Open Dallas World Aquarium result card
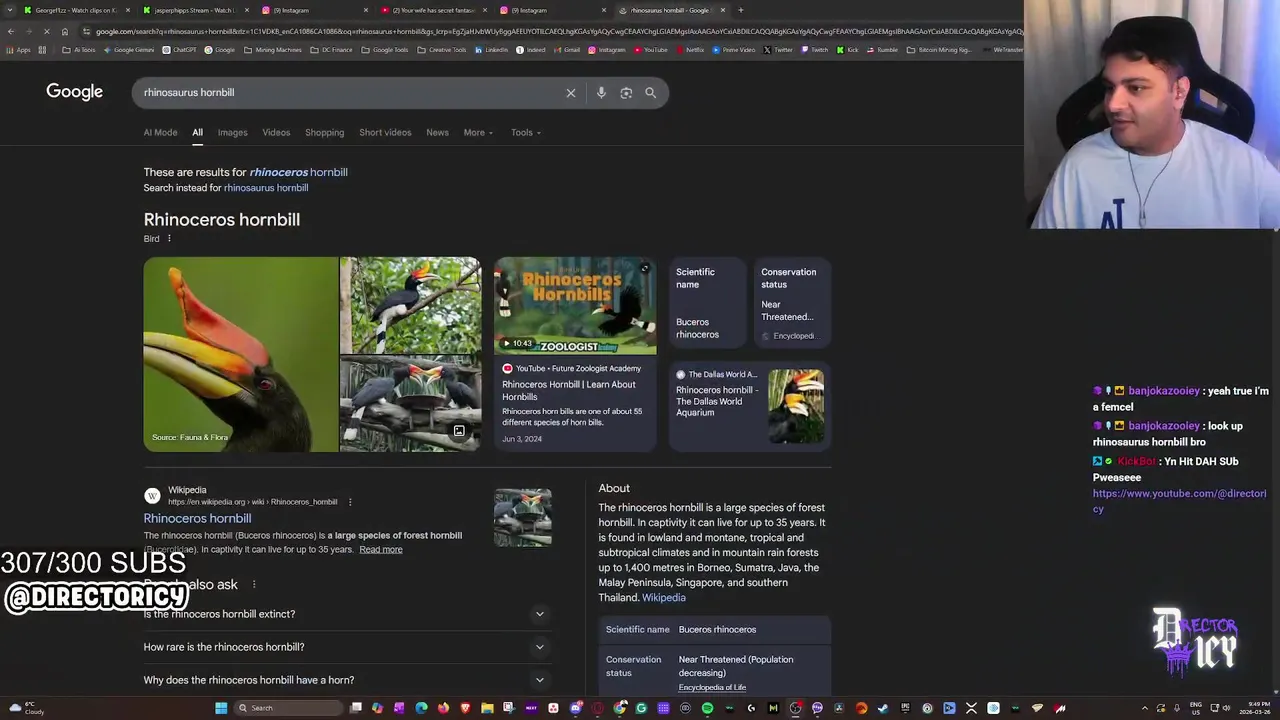This screenshot has width=1280, height=720. coord(749,406)
